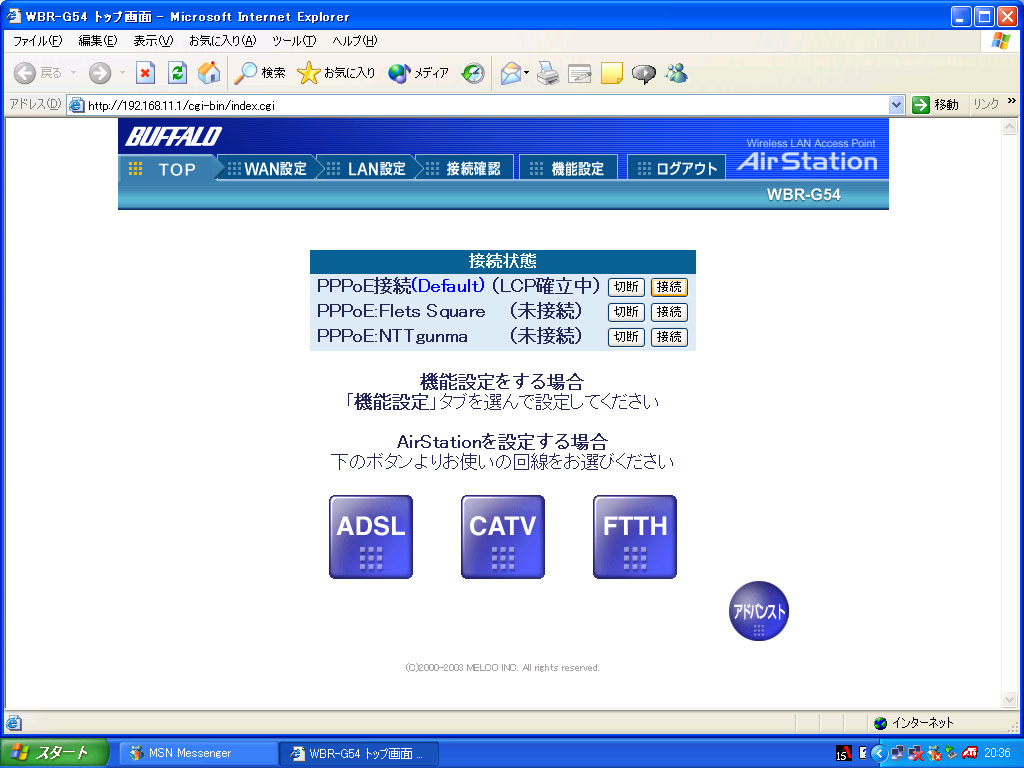Open the History clock icon

pos(473,73)
